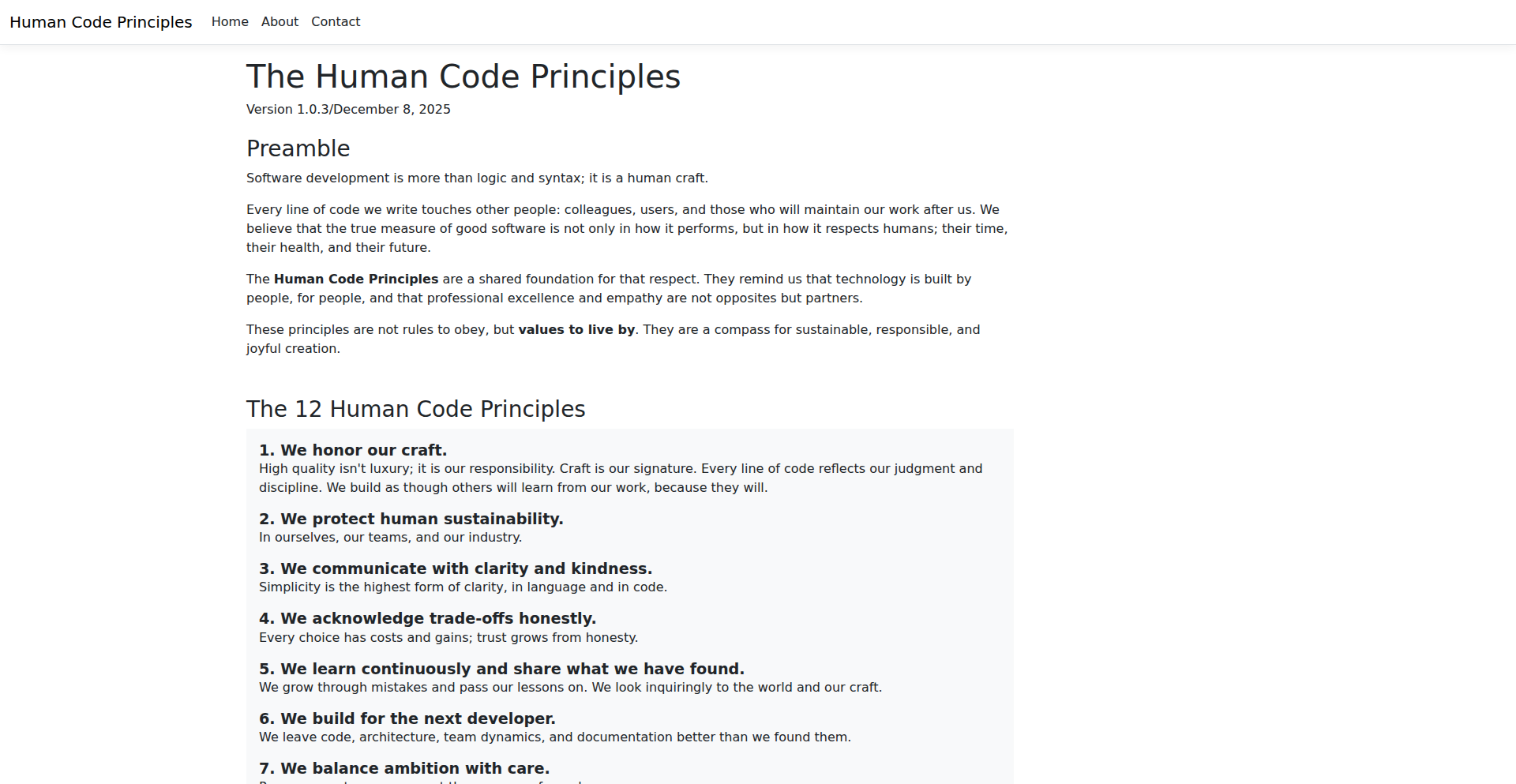Click the bold phrase 'values to live by'
The image size is (1516, 784).
(x=576, y=330)
